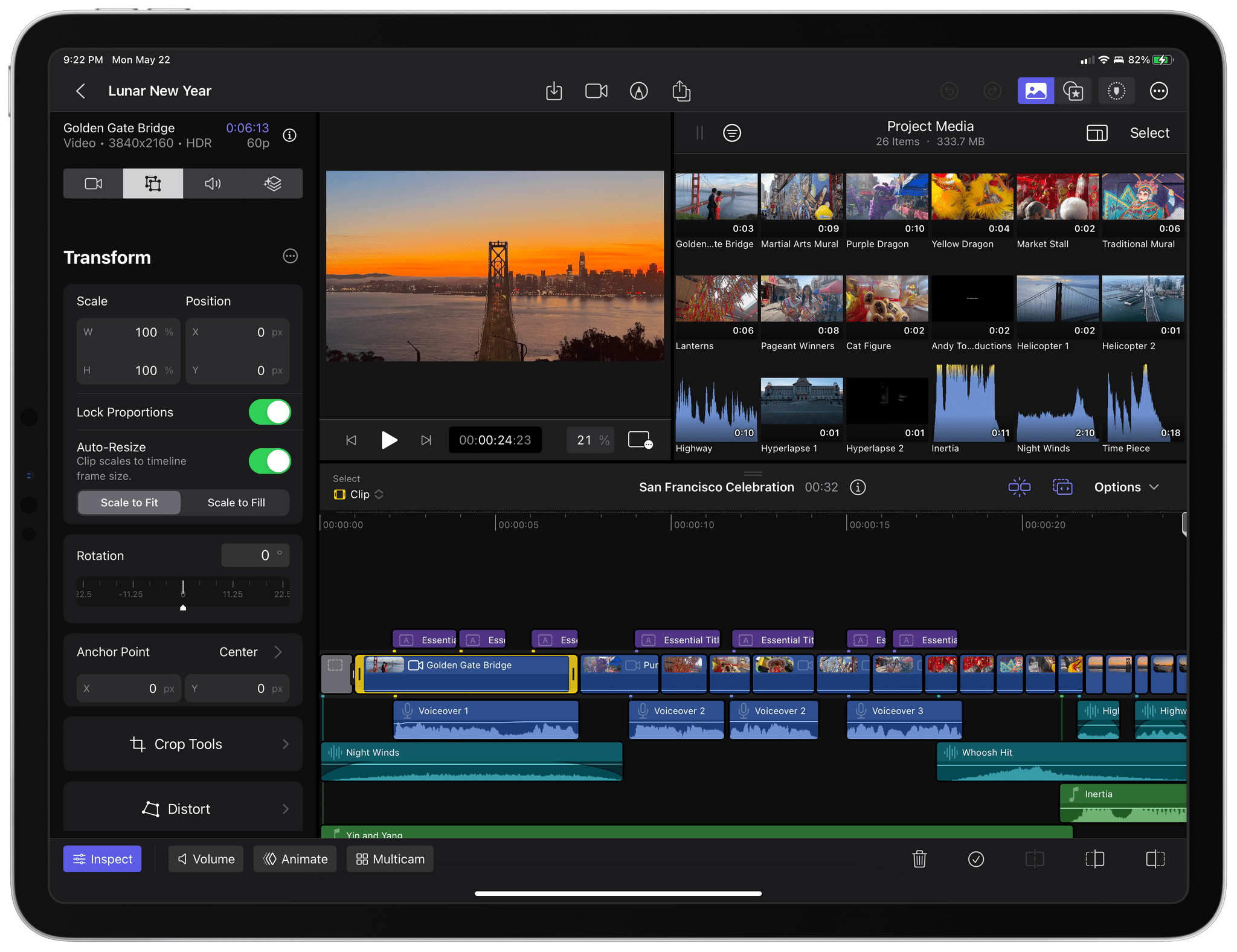Screen dimensions: 1237x952
Task: Switch to the effects layers tab
Action: click(x=272, y=184)
